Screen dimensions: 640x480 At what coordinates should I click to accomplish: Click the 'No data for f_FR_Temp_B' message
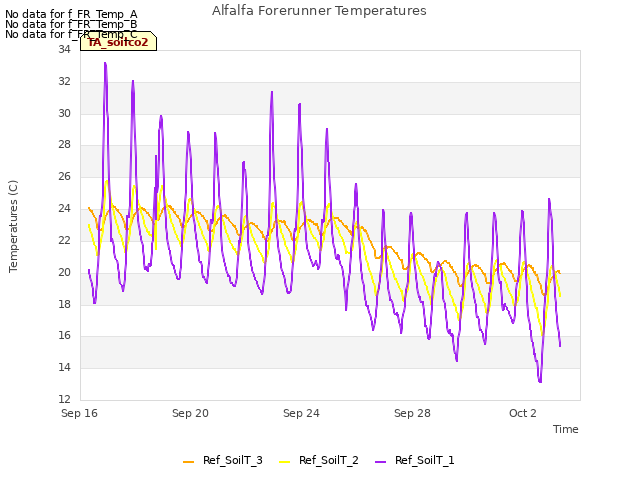(71, 24)
